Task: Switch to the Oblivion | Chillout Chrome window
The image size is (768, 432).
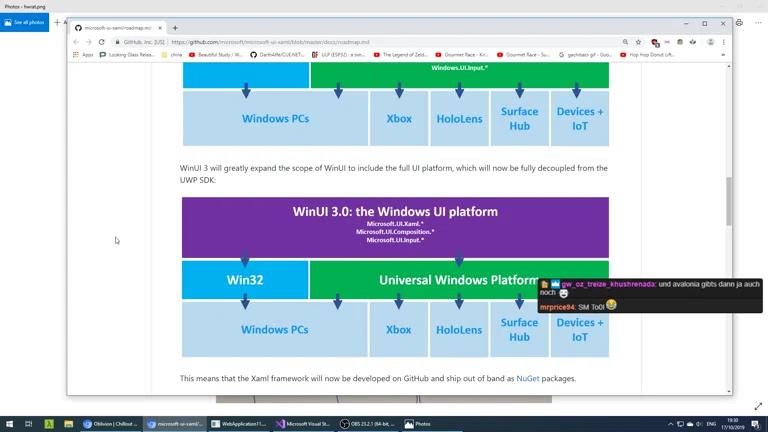Action: pos(111,424)
